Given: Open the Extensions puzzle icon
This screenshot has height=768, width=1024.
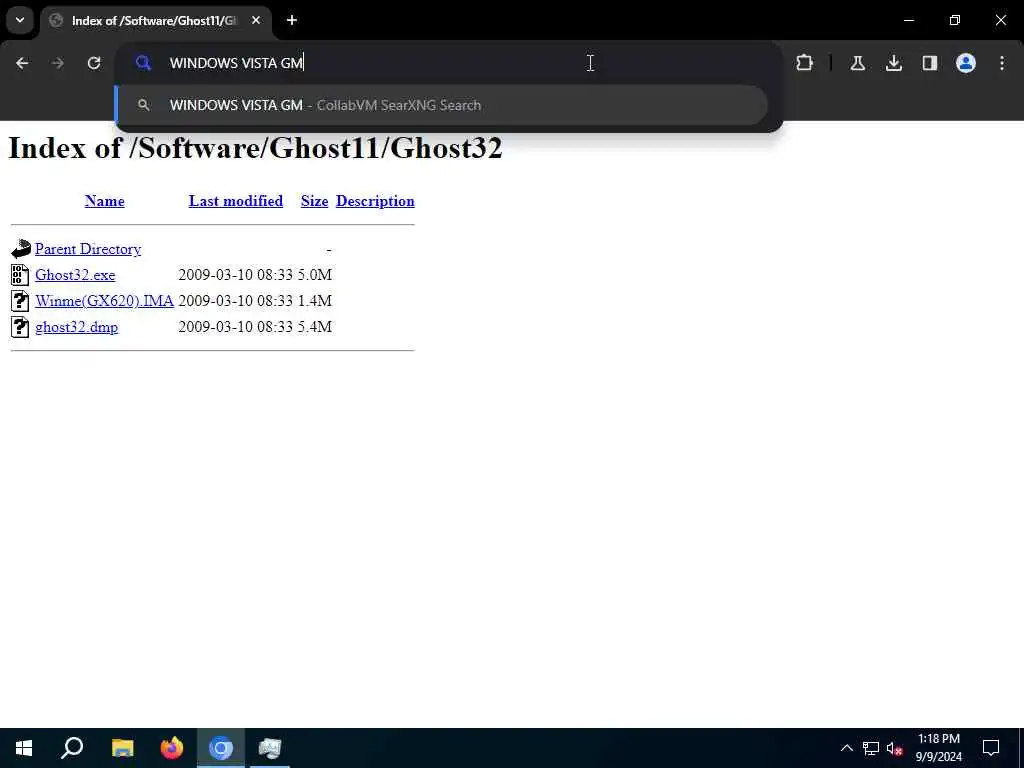Looking at the screenshot, I should 805,63.
